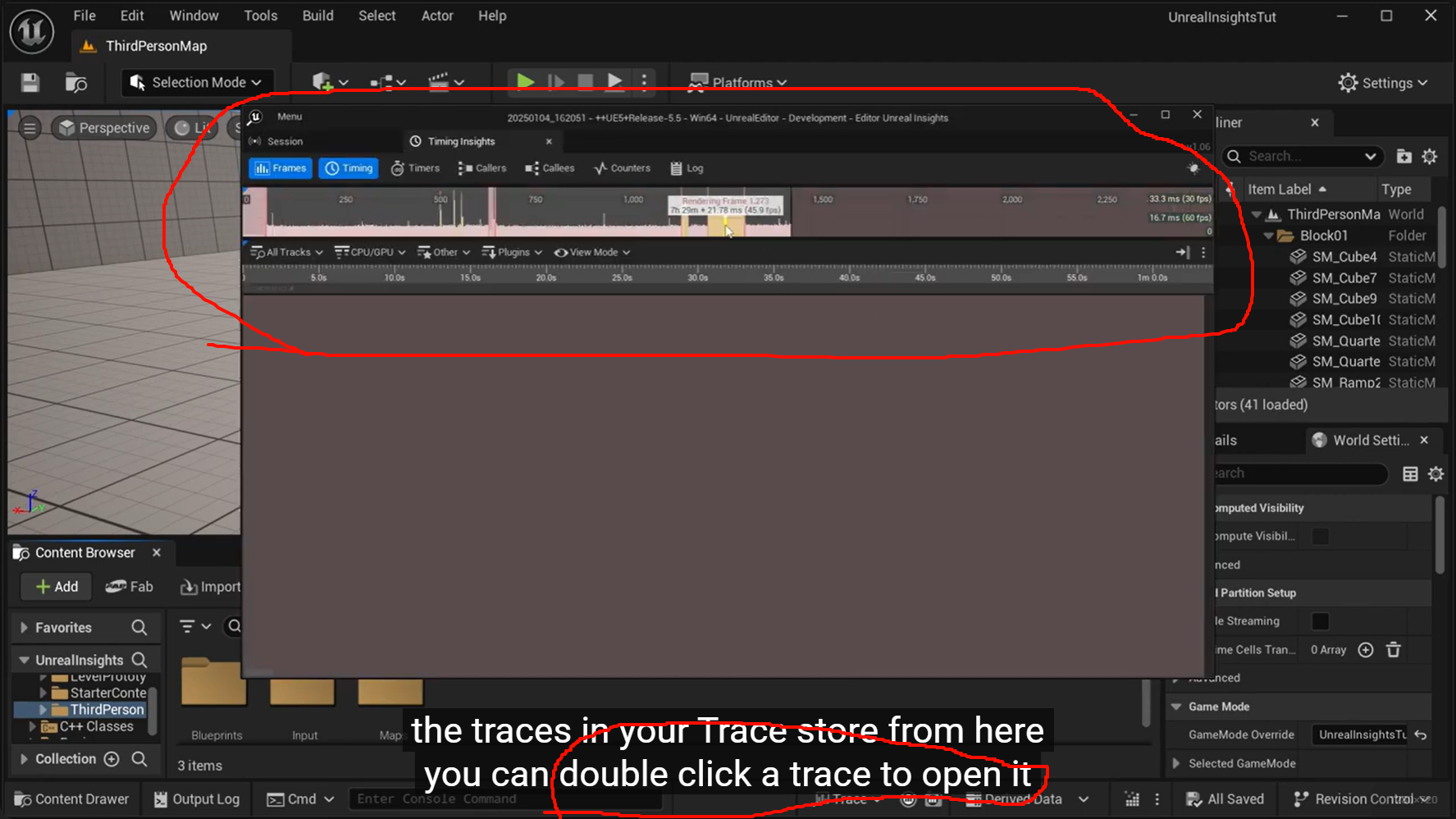The height and width of the screenshot is (819, 1456).
Task: Open the play options three-dot menu
Action: tap(644, 81)
